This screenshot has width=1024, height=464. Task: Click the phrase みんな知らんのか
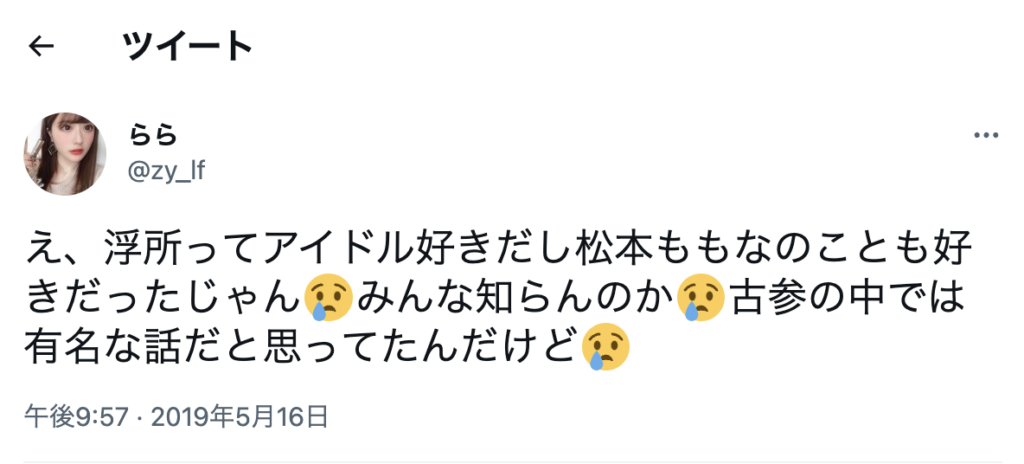pyautogui.click(x=515, y=297)
